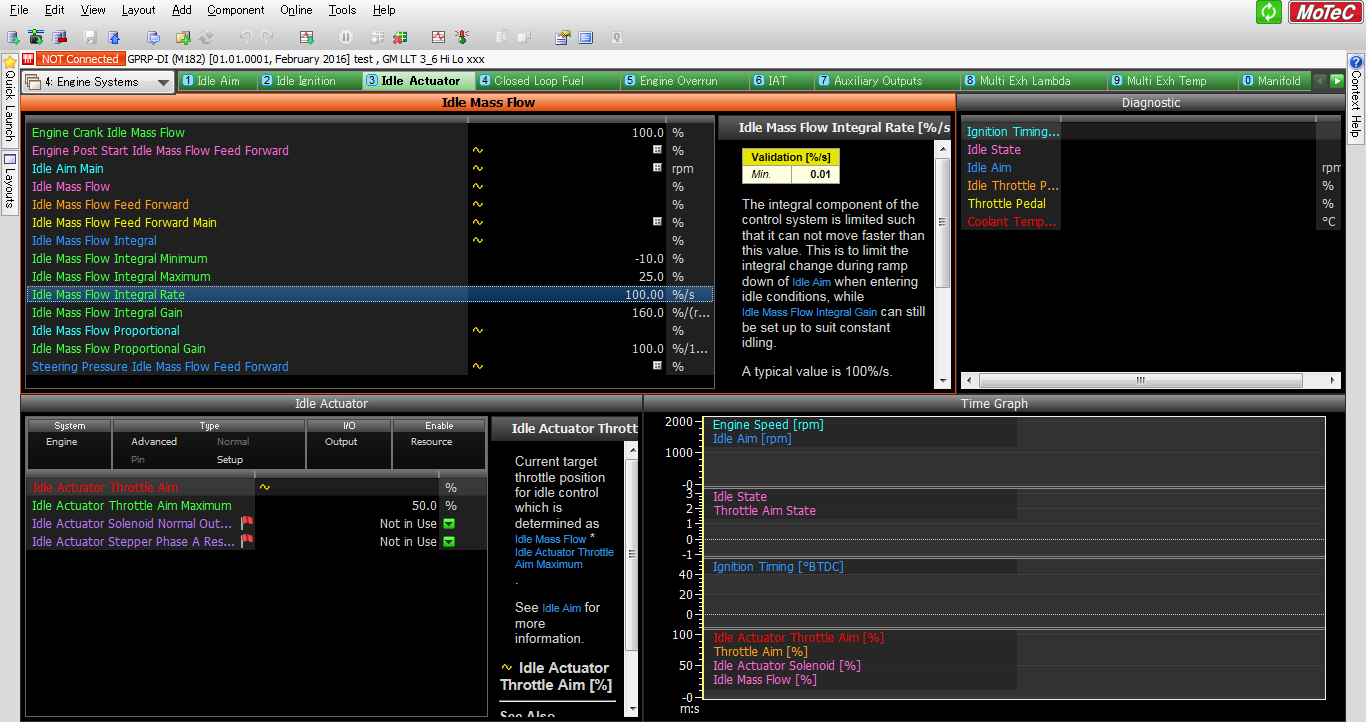Select Idle Mass Flow Integral Rate value field
Viewport: 1366px width, 722px height.
point(567,294)
